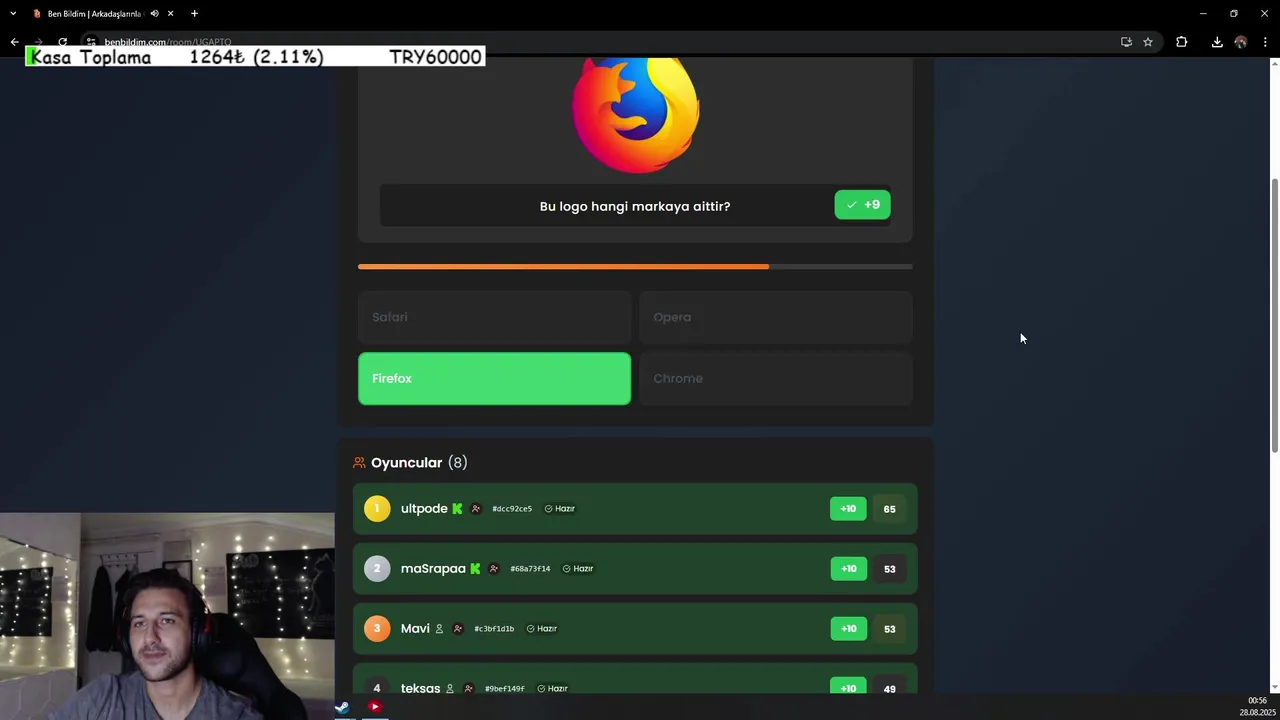Choose the Firefox answer
Viewport: 1280px width, 720px height.
coord(495,379)
